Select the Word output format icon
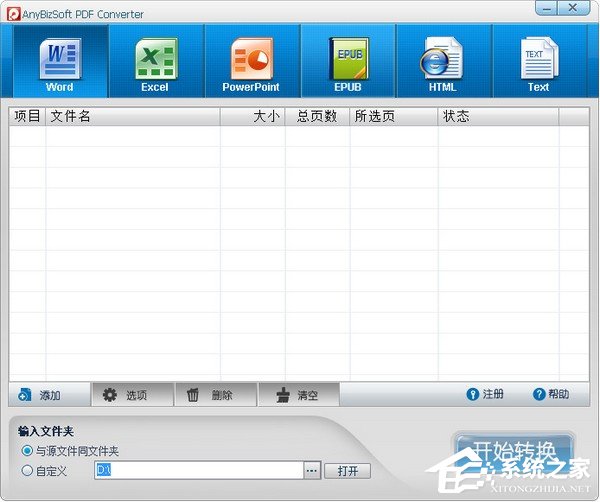 (x=60, y=61)
